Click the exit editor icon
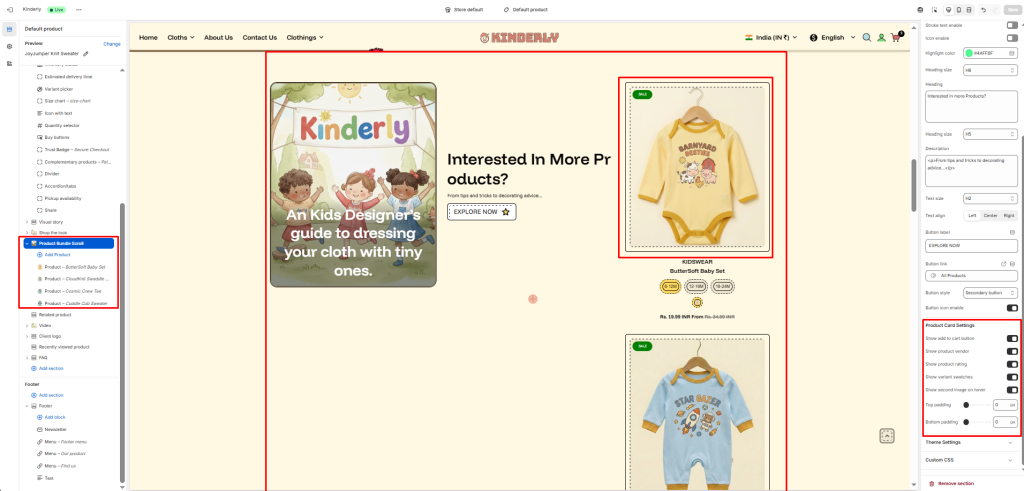Image resolution: width=1024 pixels, height=491 pixels. coord(9,10)
